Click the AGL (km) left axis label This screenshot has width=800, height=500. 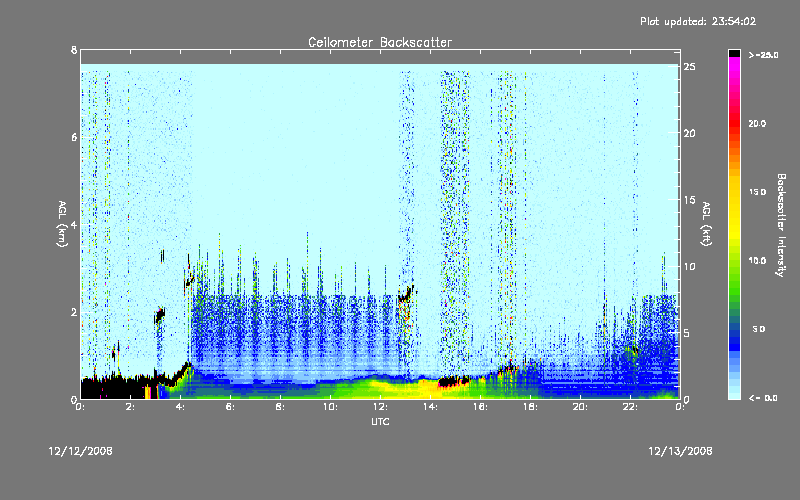point(62,224)
